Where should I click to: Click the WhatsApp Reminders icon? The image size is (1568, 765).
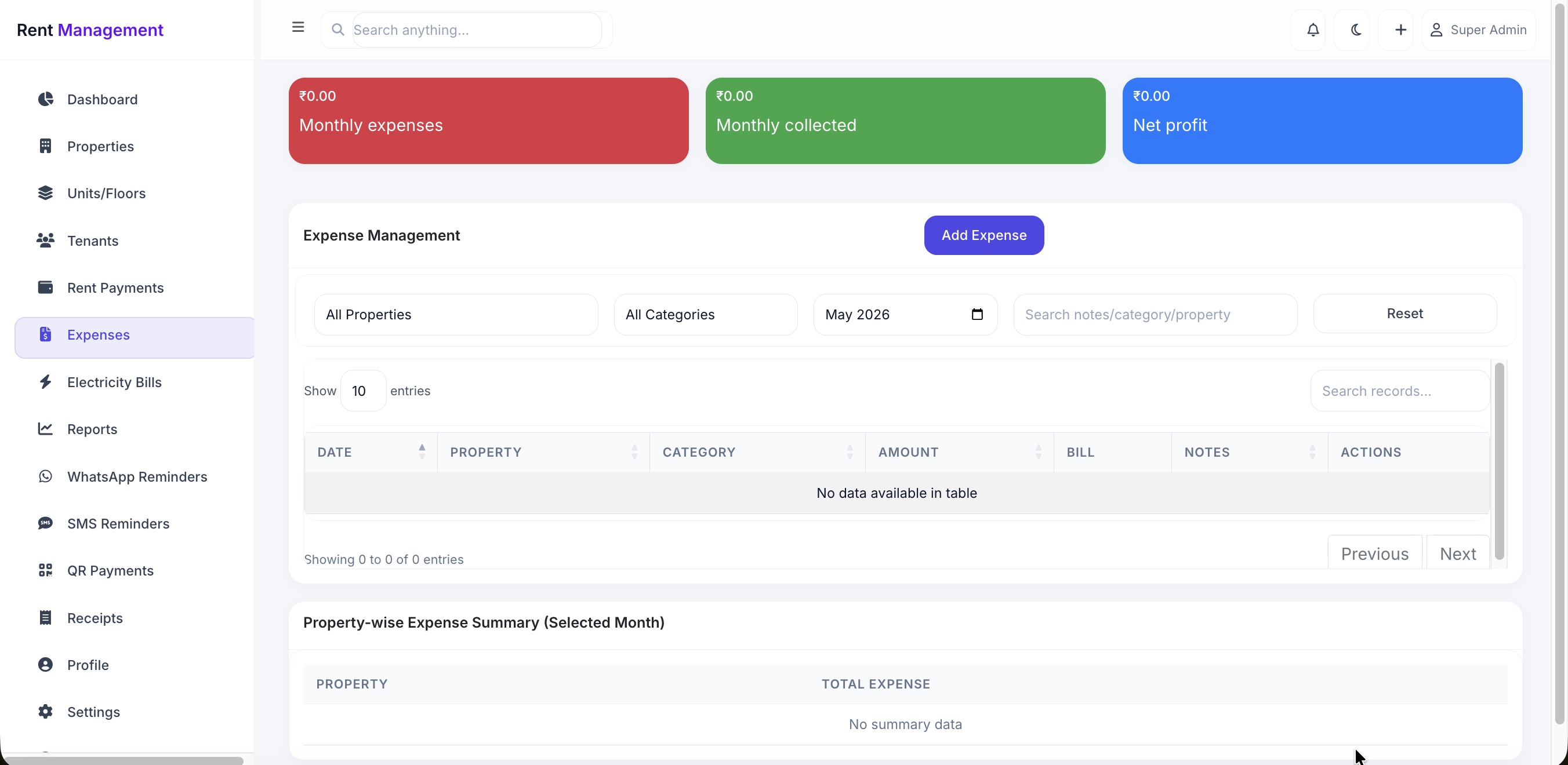pos(46,476)
